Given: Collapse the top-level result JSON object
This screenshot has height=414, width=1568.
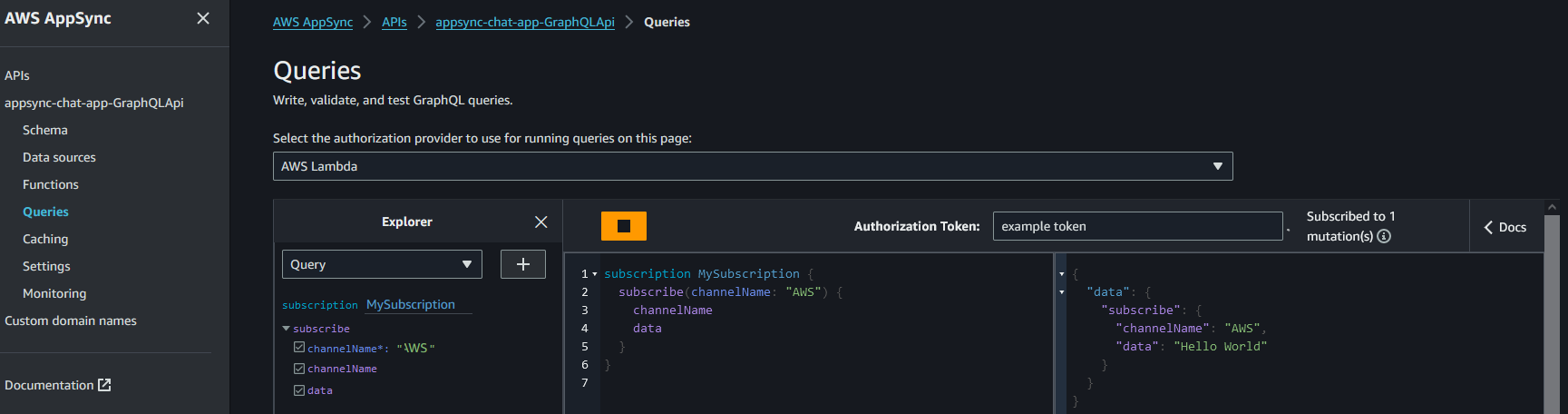Looking at the screenshot, I should pos(1062,274).
